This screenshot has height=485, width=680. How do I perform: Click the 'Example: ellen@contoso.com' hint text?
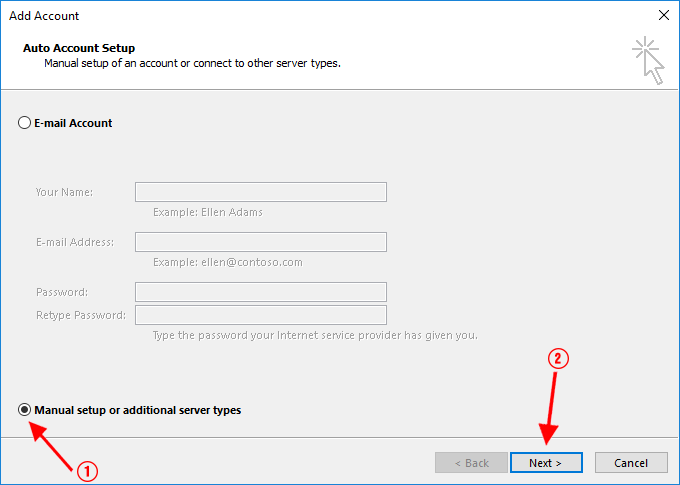point(228,262)
